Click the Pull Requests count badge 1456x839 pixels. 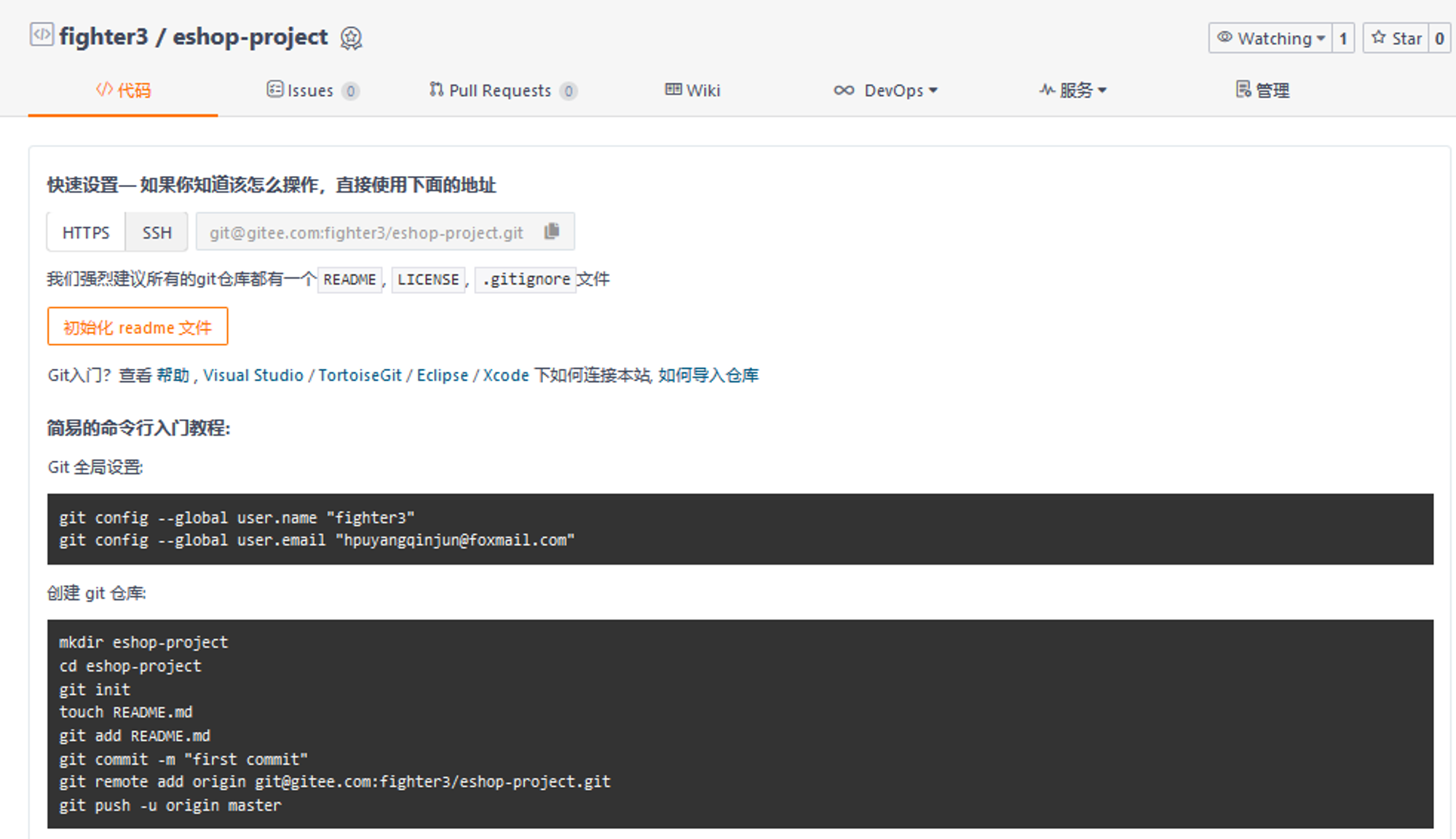tap(569, 91)
